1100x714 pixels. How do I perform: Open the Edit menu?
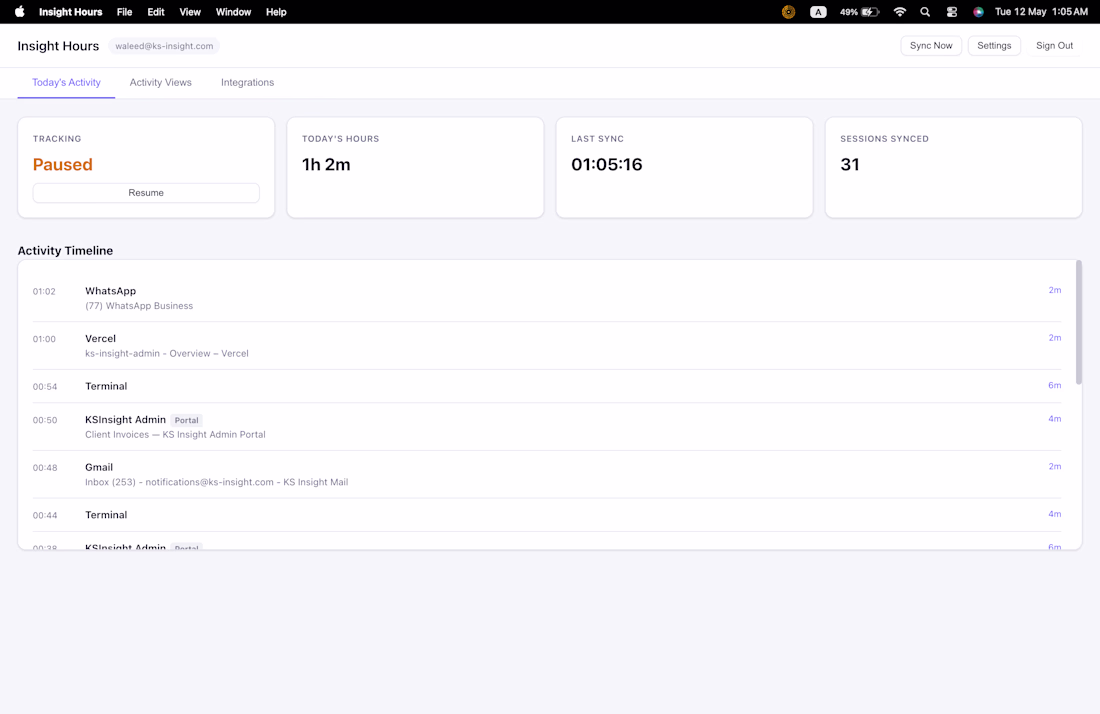pyautogui.click(x=156, y=12)
